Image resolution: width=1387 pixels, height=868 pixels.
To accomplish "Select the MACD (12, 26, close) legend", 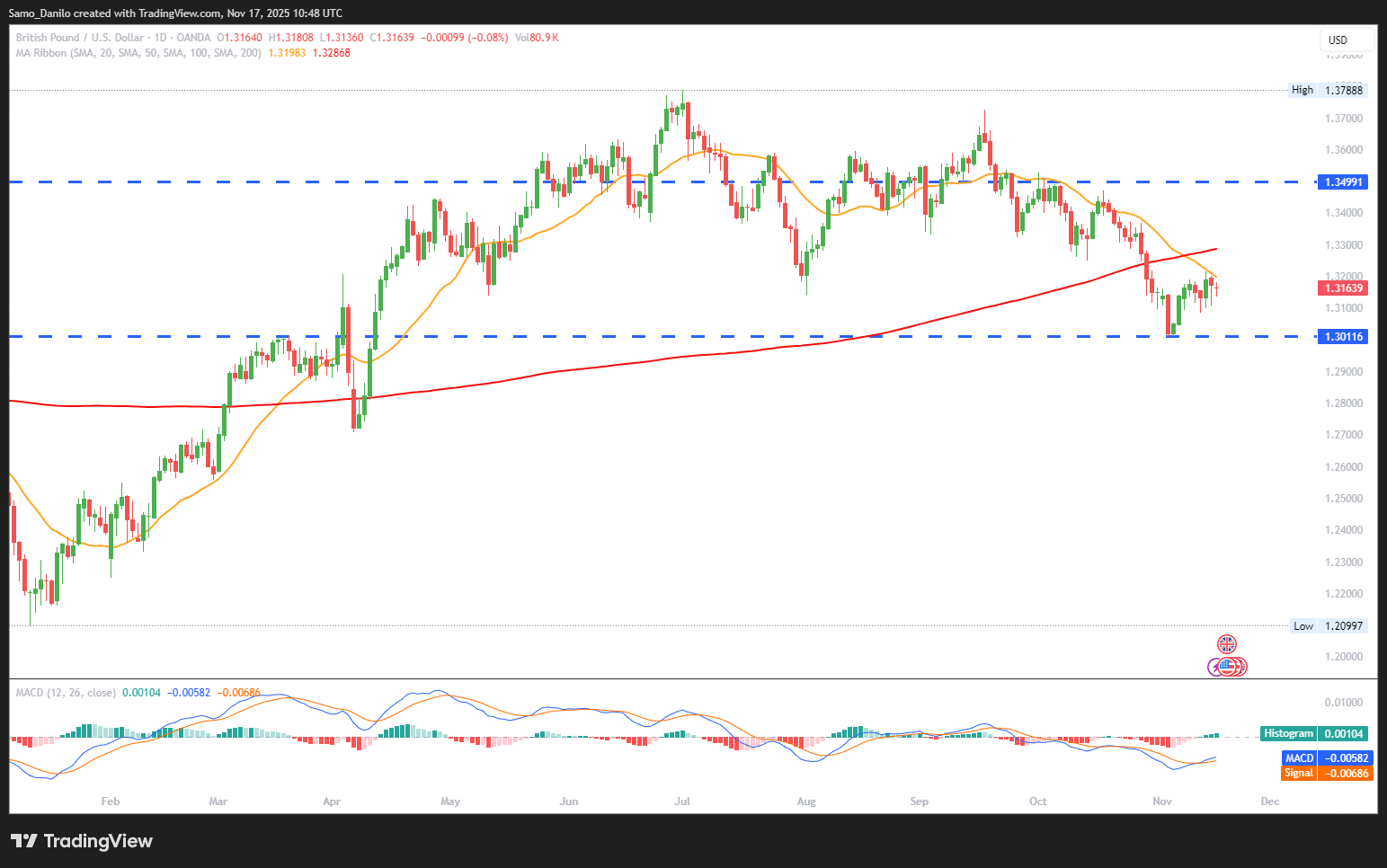I will coord(66,693).
